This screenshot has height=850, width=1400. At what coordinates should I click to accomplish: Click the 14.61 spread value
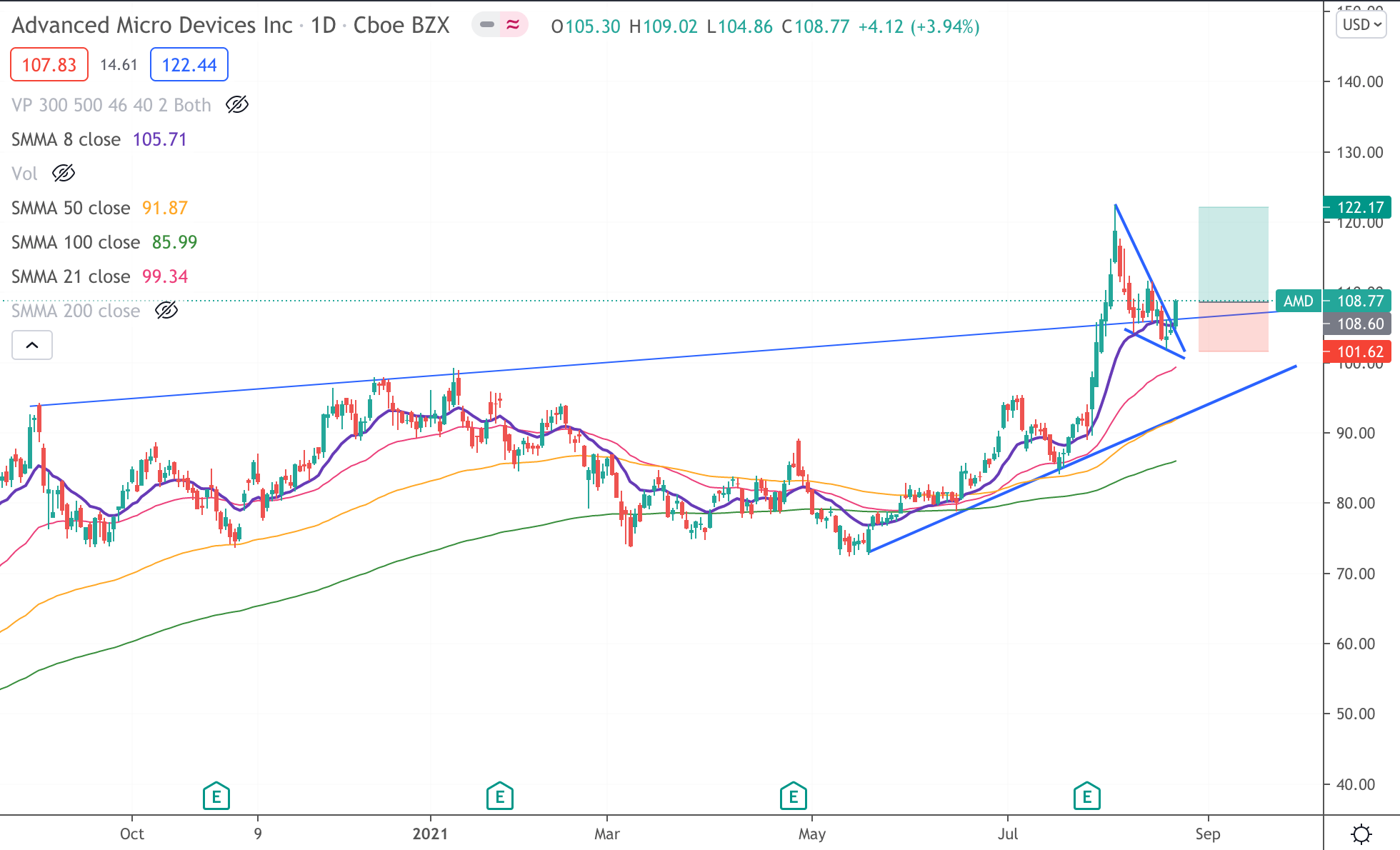point(119,65)
